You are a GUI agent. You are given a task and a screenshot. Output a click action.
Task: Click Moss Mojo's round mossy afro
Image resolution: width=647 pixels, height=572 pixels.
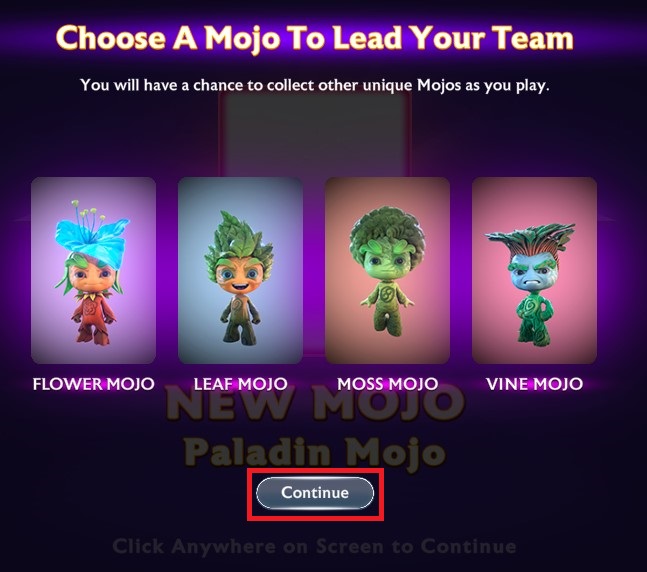(x=387, y=232)
